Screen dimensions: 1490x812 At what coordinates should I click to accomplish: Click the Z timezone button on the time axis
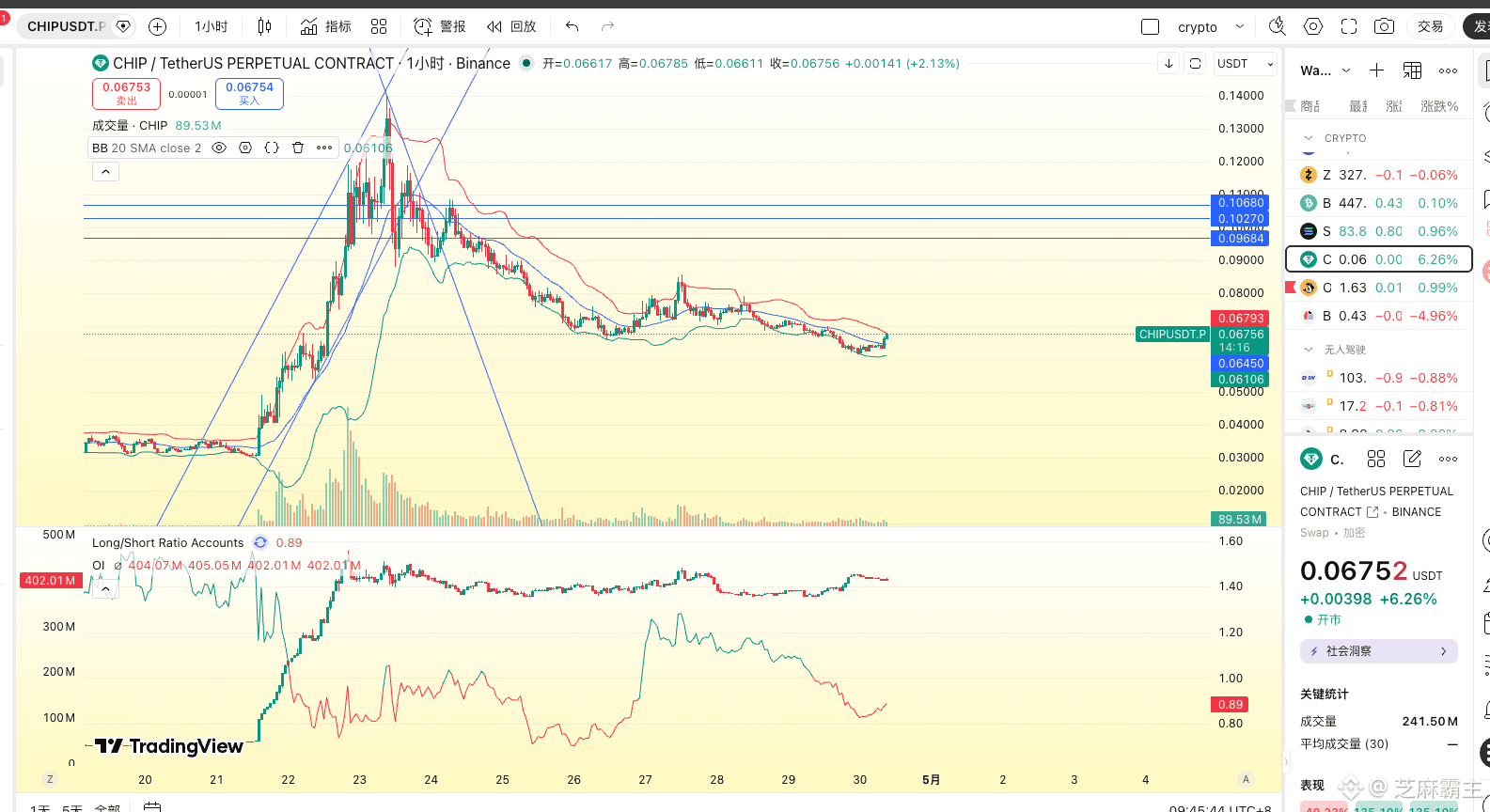pos(50,779)
